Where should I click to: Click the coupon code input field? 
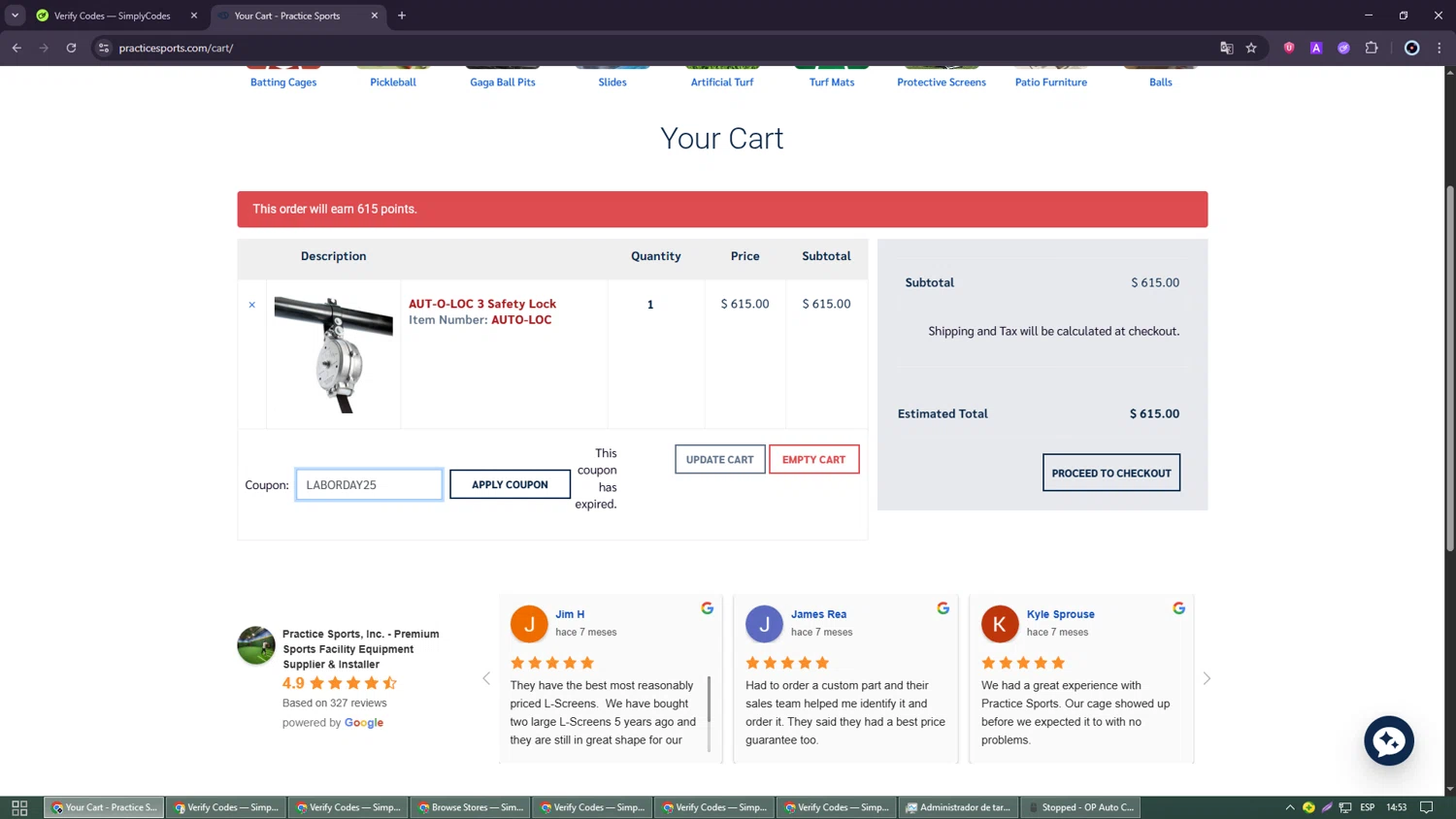click(369, 484)
